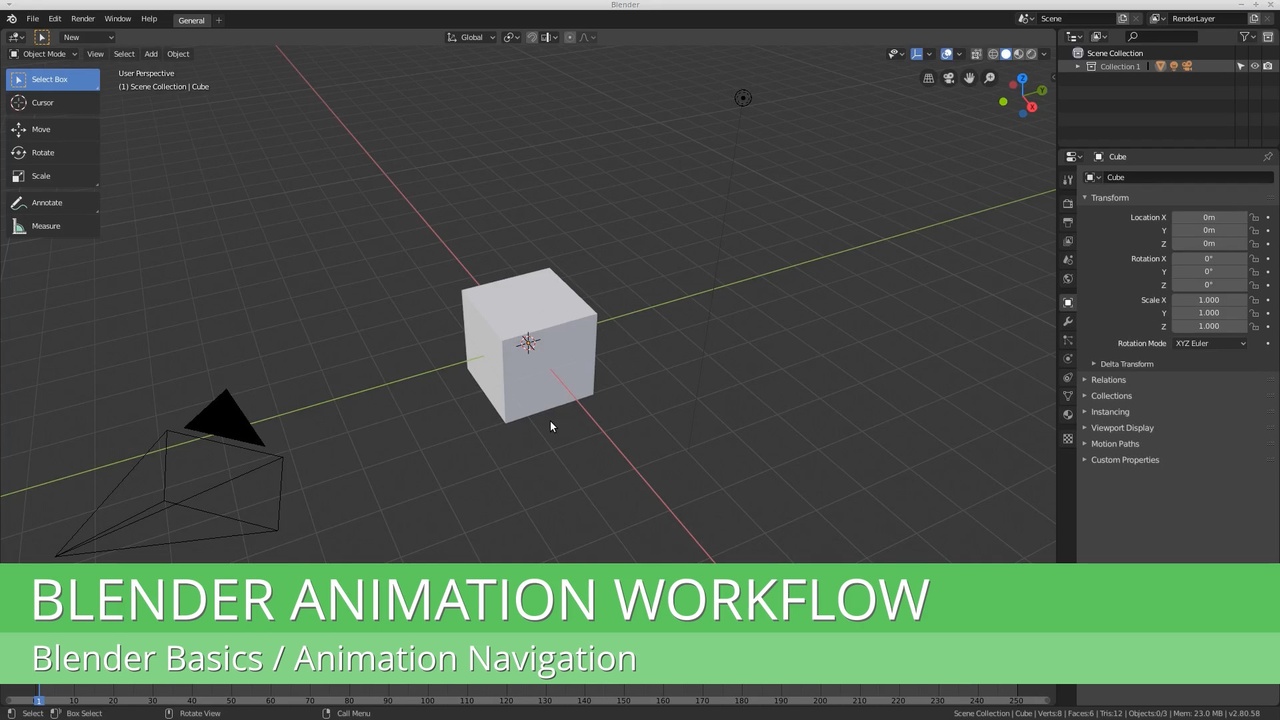This screenshot has width=1280, height=720.
Task: Select the Move tool
Action: pyautogui.click(x=52, y=129)
